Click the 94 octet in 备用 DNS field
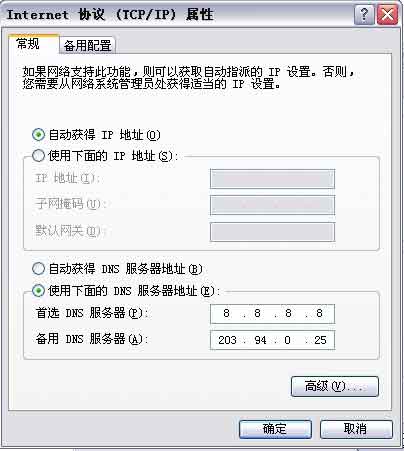 [260, 340]
